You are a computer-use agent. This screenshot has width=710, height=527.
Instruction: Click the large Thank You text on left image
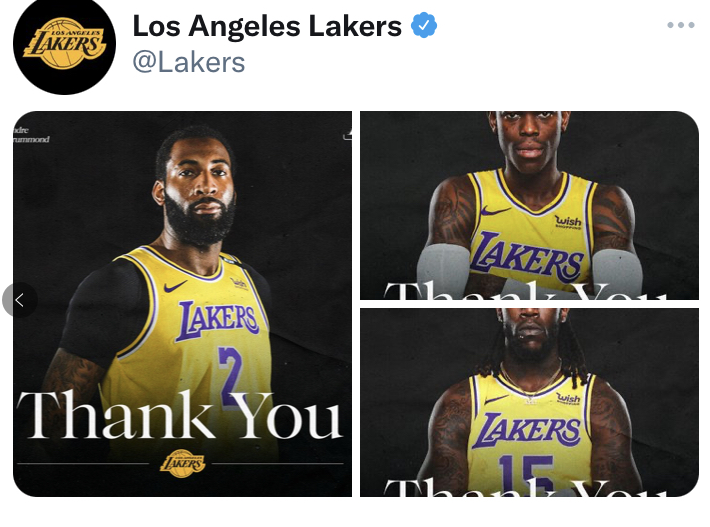(179, 415)
